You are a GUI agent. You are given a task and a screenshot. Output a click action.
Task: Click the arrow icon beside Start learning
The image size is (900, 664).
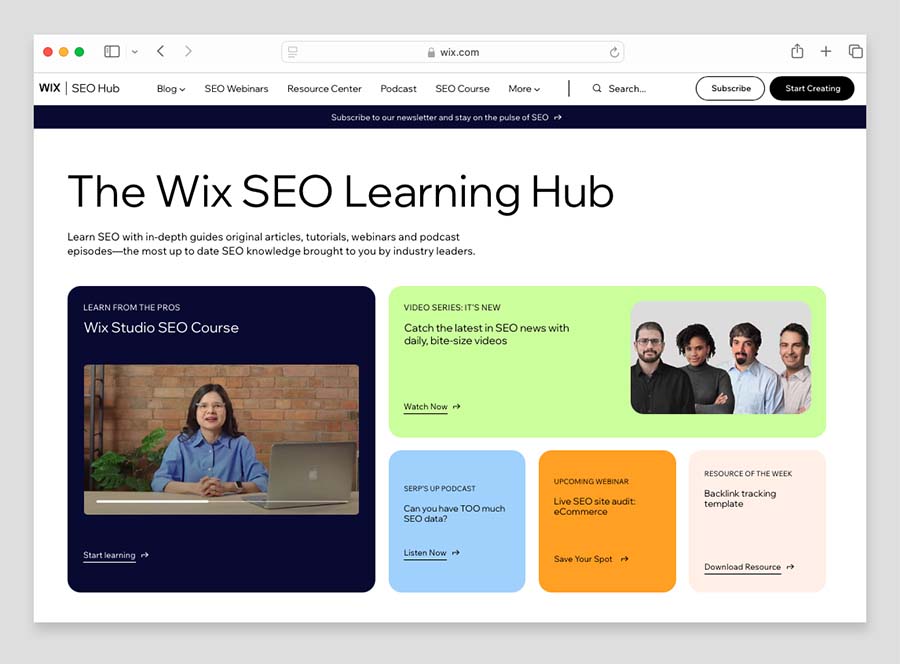[x=145, y=555]
